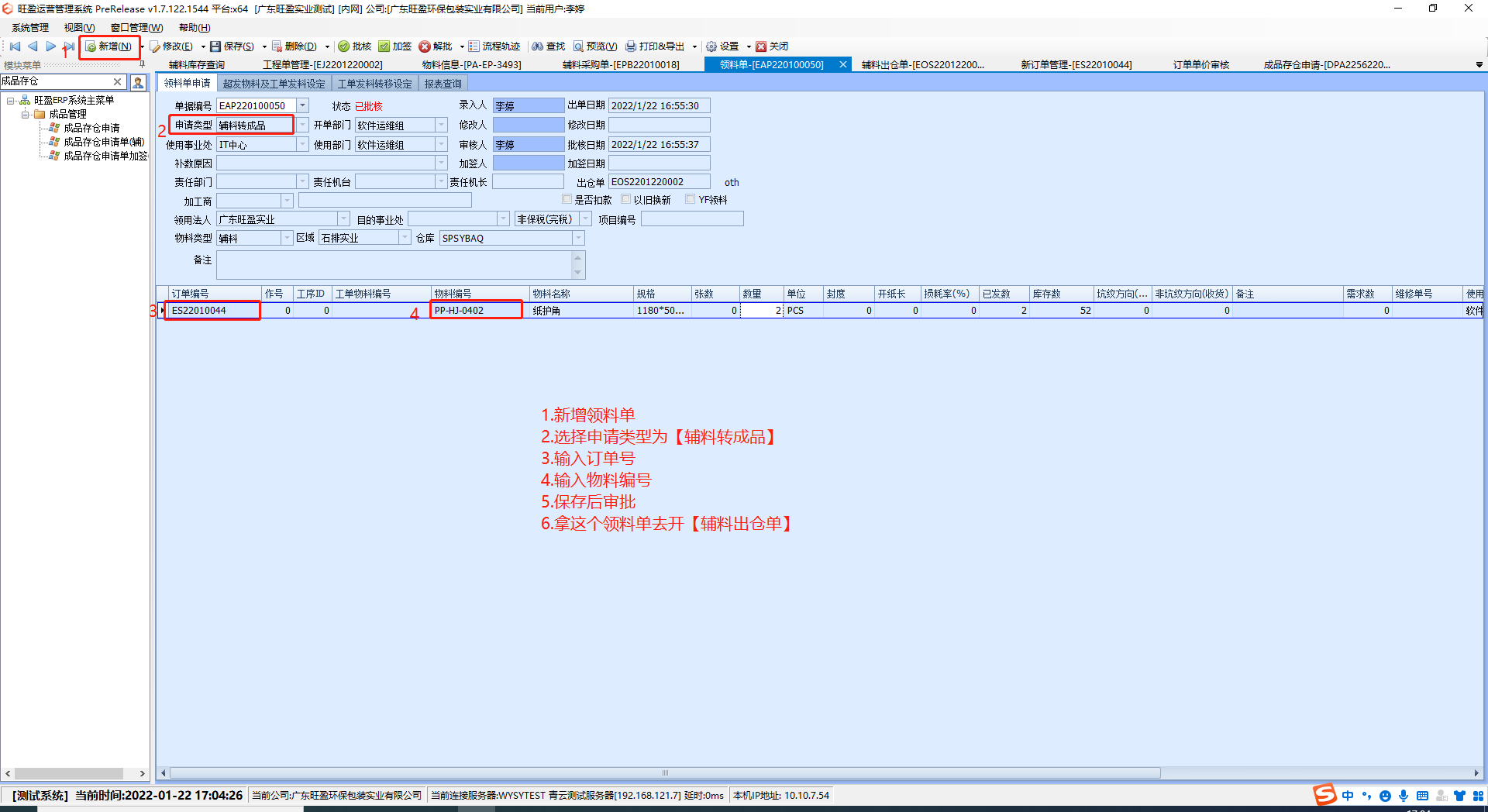
Task: Open 成品存仓申请单(辅) in the tree
Action: coord(104,142)
